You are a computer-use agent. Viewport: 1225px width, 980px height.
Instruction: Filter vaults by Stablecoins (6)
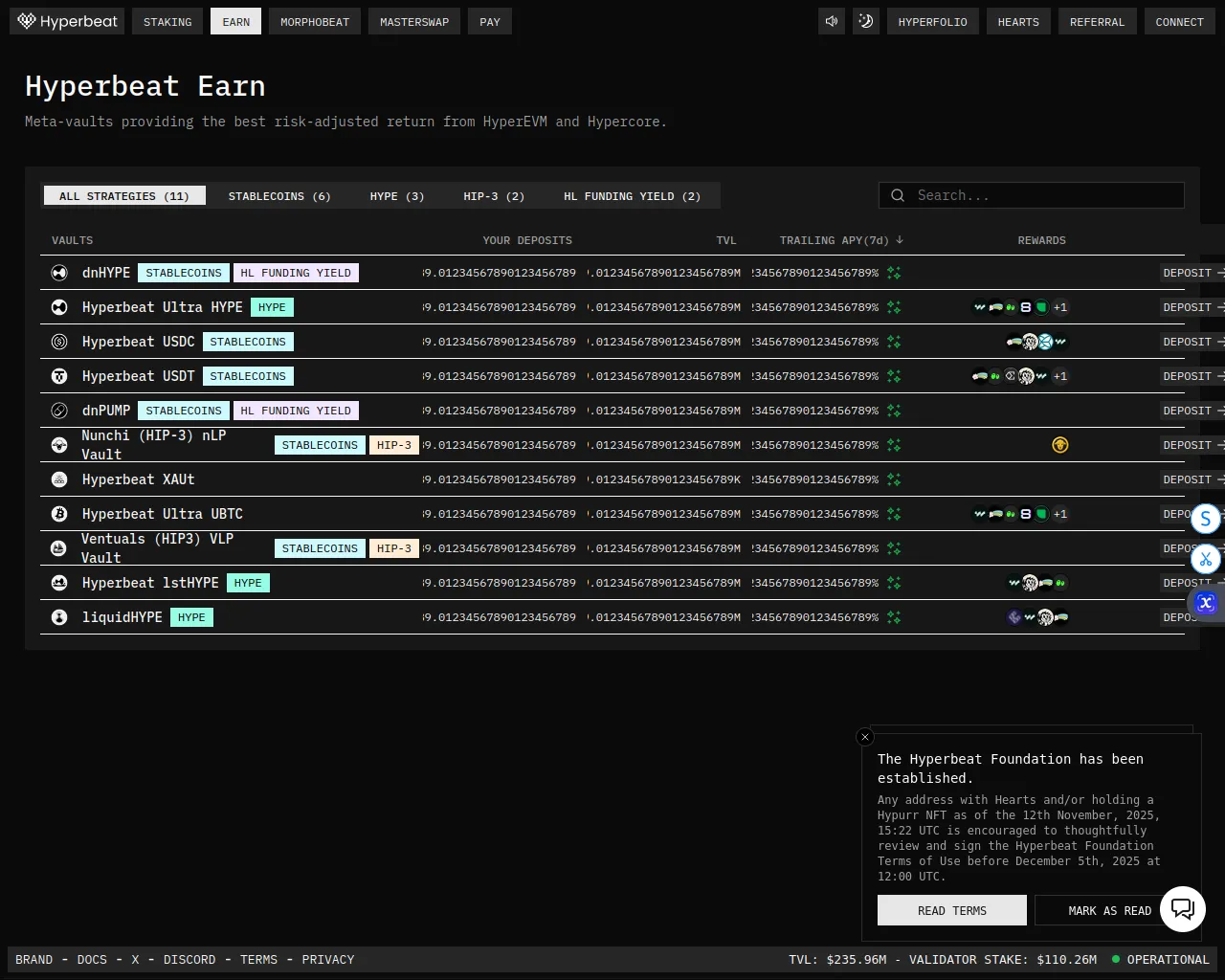279,196
